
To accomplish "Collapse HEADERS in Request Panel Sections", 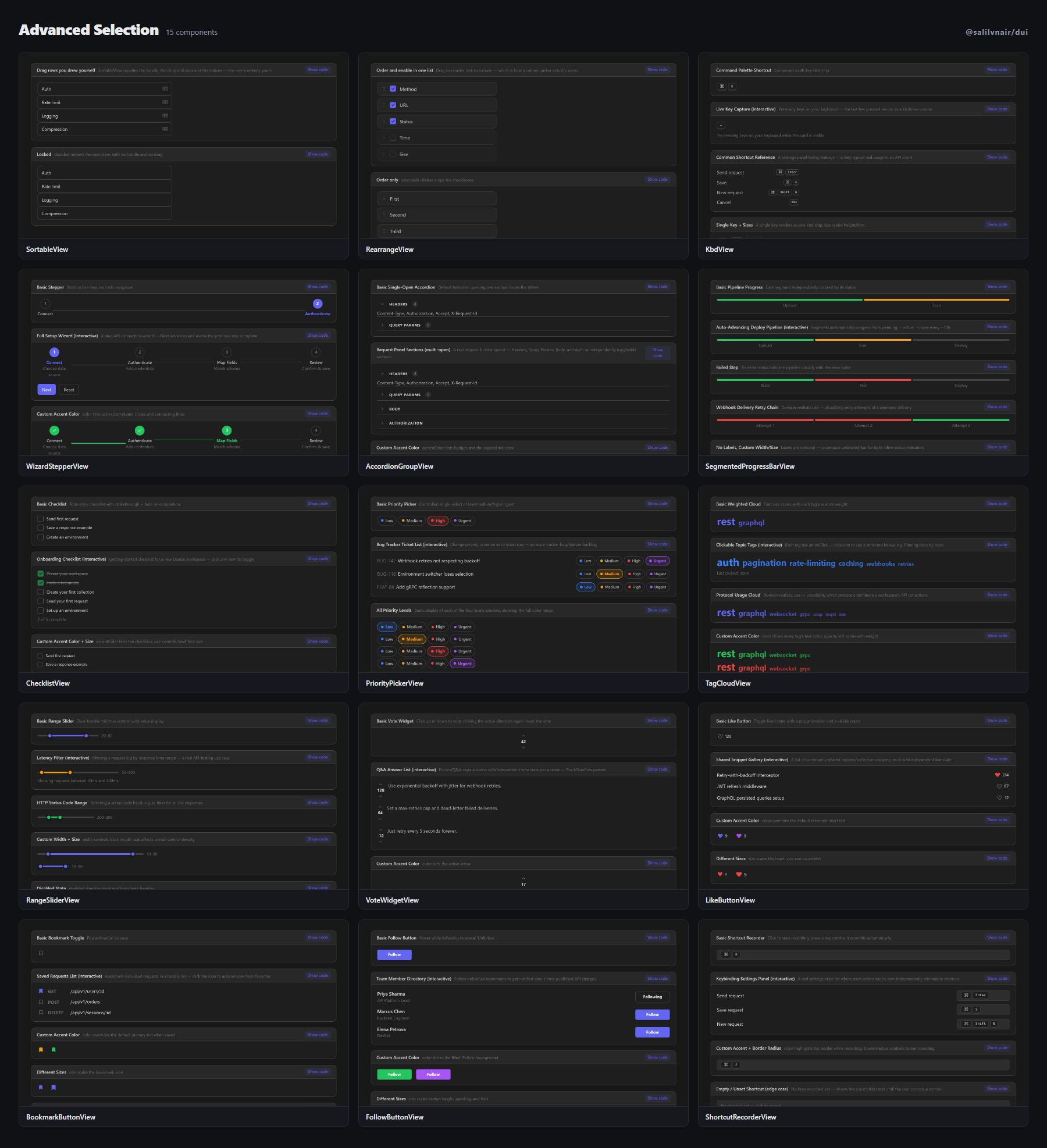I will tap(523, 374).
